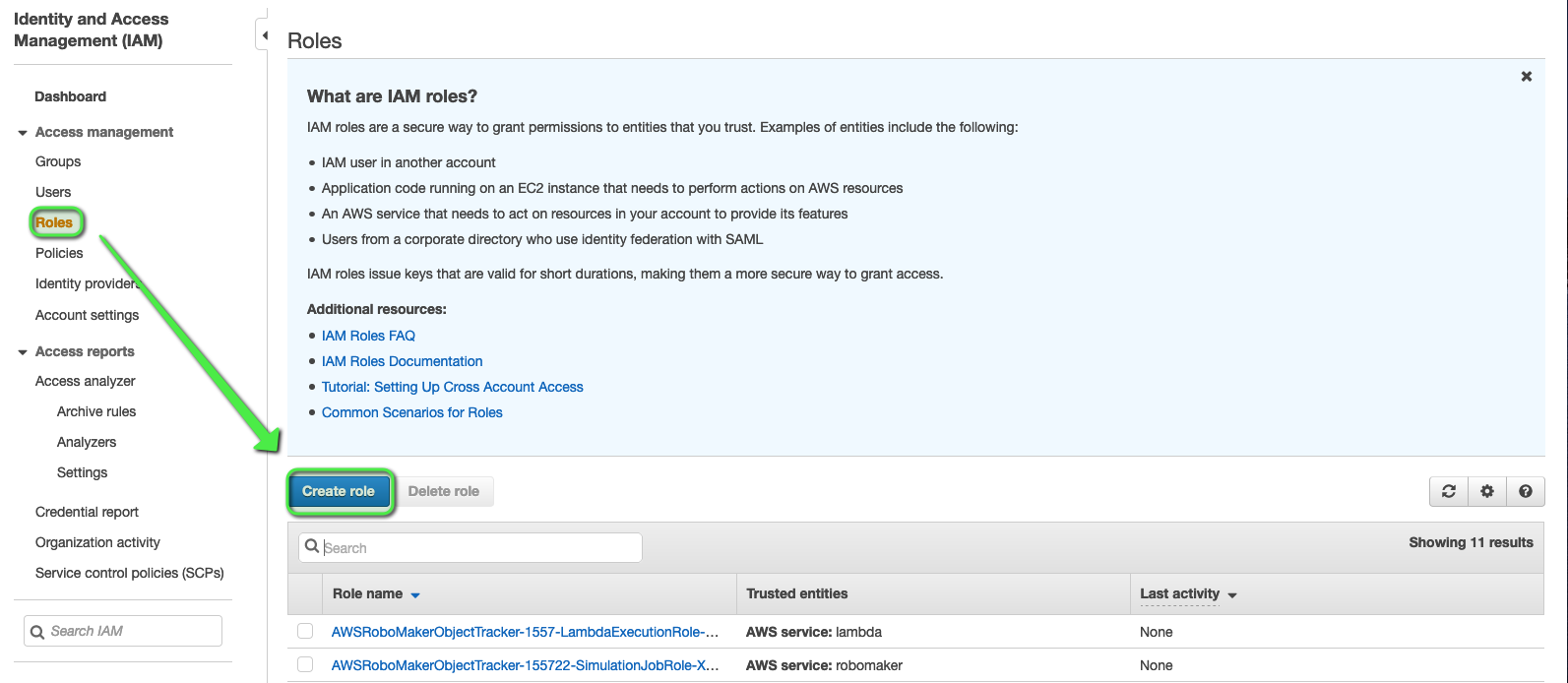Open AWSRoboMakerObjectTracker LambdaExecutionRole role link
The width and height of the screenshot is (1568, 683).
click(x=525, y=632)
